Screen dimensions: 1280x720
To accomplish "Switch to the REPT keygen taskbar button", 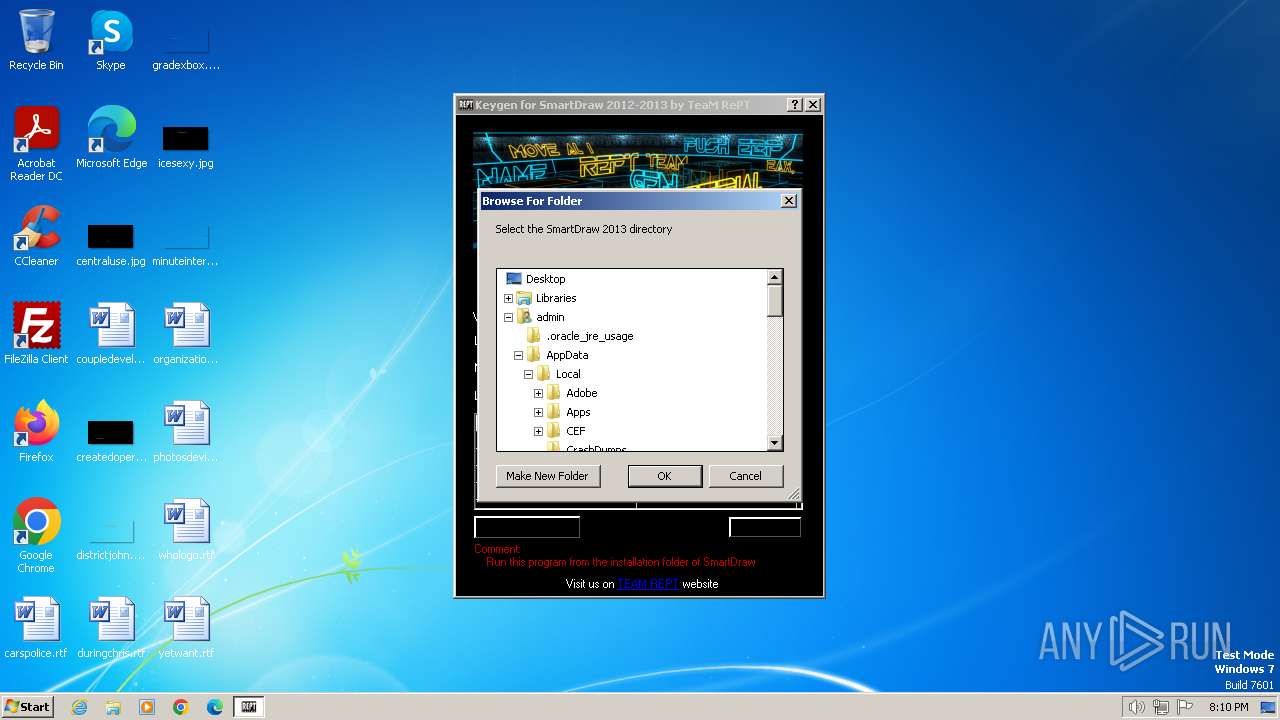I will tap(249, 707).
